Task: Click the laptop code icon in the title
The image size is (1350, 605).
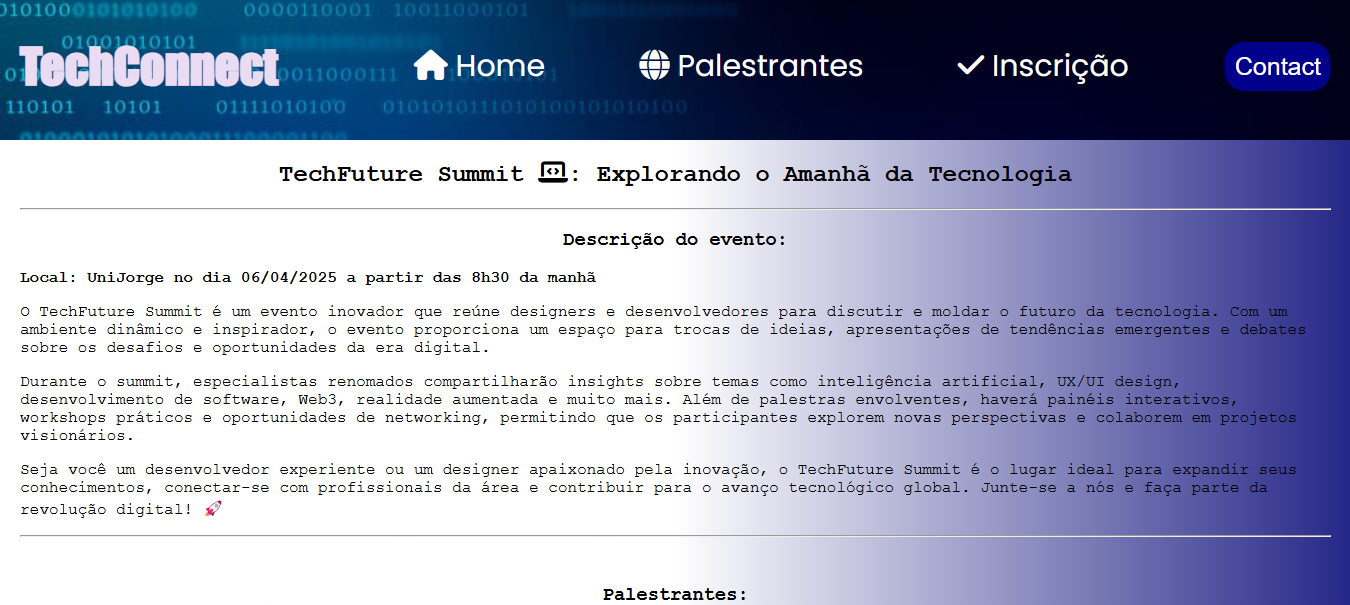Action: click(553, 173)
